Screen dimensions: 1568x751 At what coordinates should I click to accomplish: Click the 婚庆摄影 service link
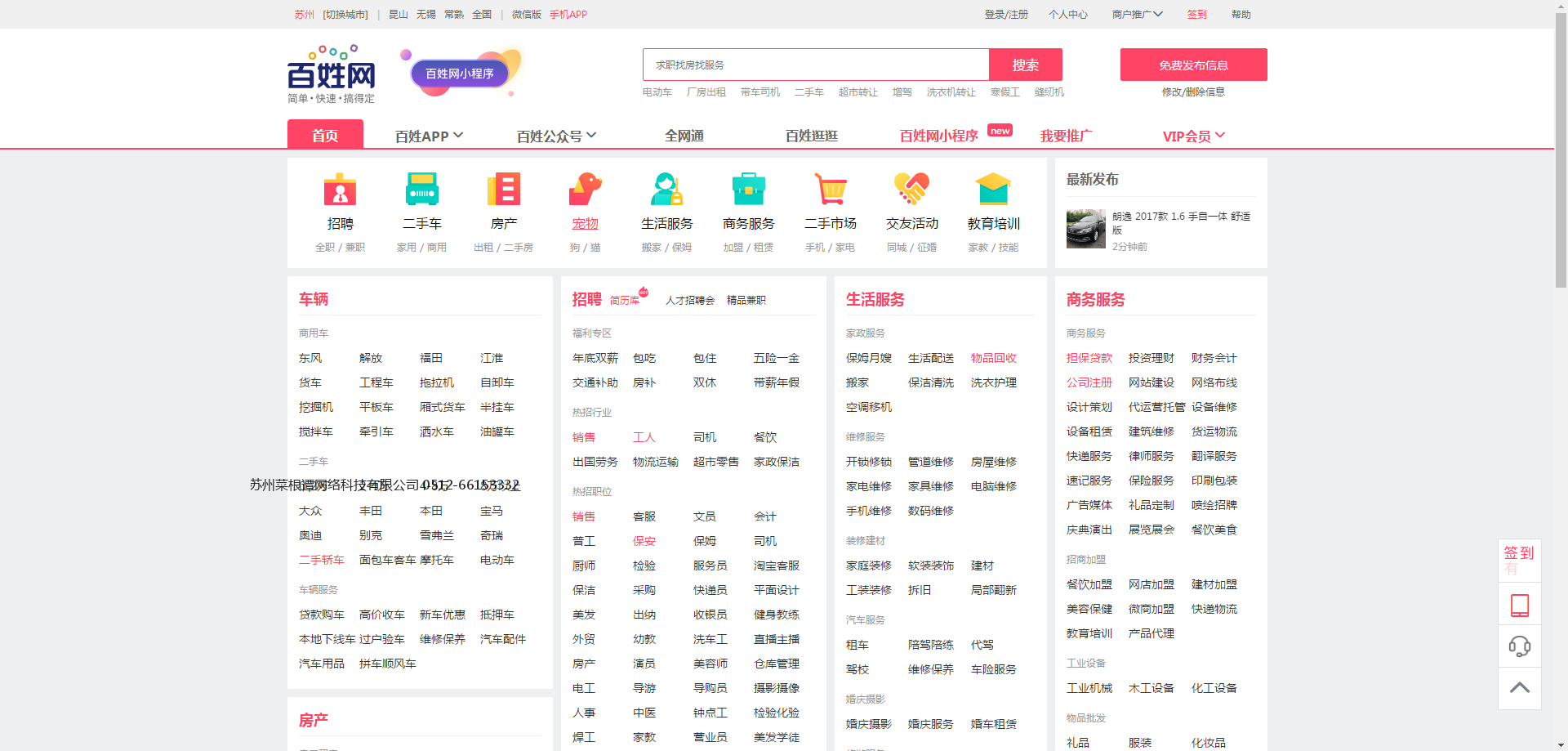click(x=869, y=724)
